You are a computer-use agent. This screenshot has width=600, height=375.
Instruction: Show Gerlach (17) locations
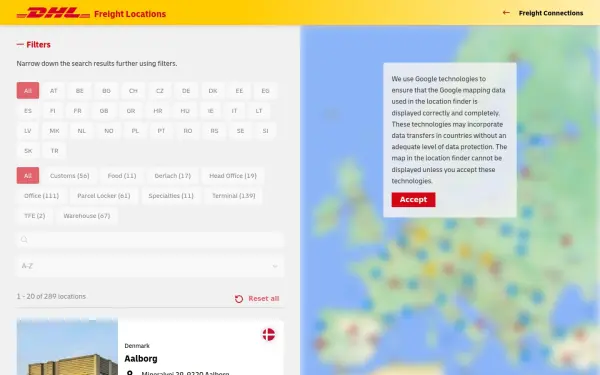[x=173, y=176]
